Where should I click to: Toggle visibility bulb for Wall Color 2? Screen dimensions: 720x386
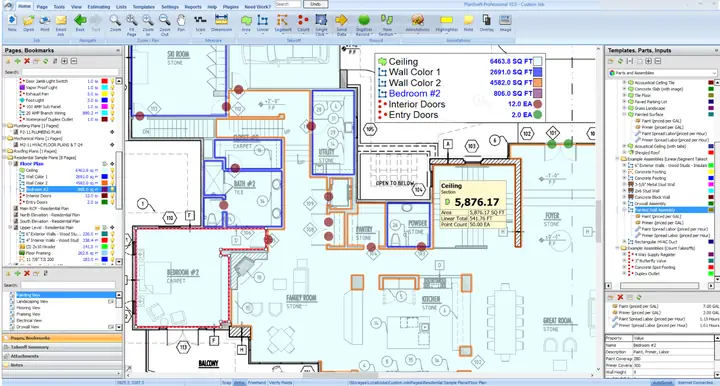click(112, 183)
